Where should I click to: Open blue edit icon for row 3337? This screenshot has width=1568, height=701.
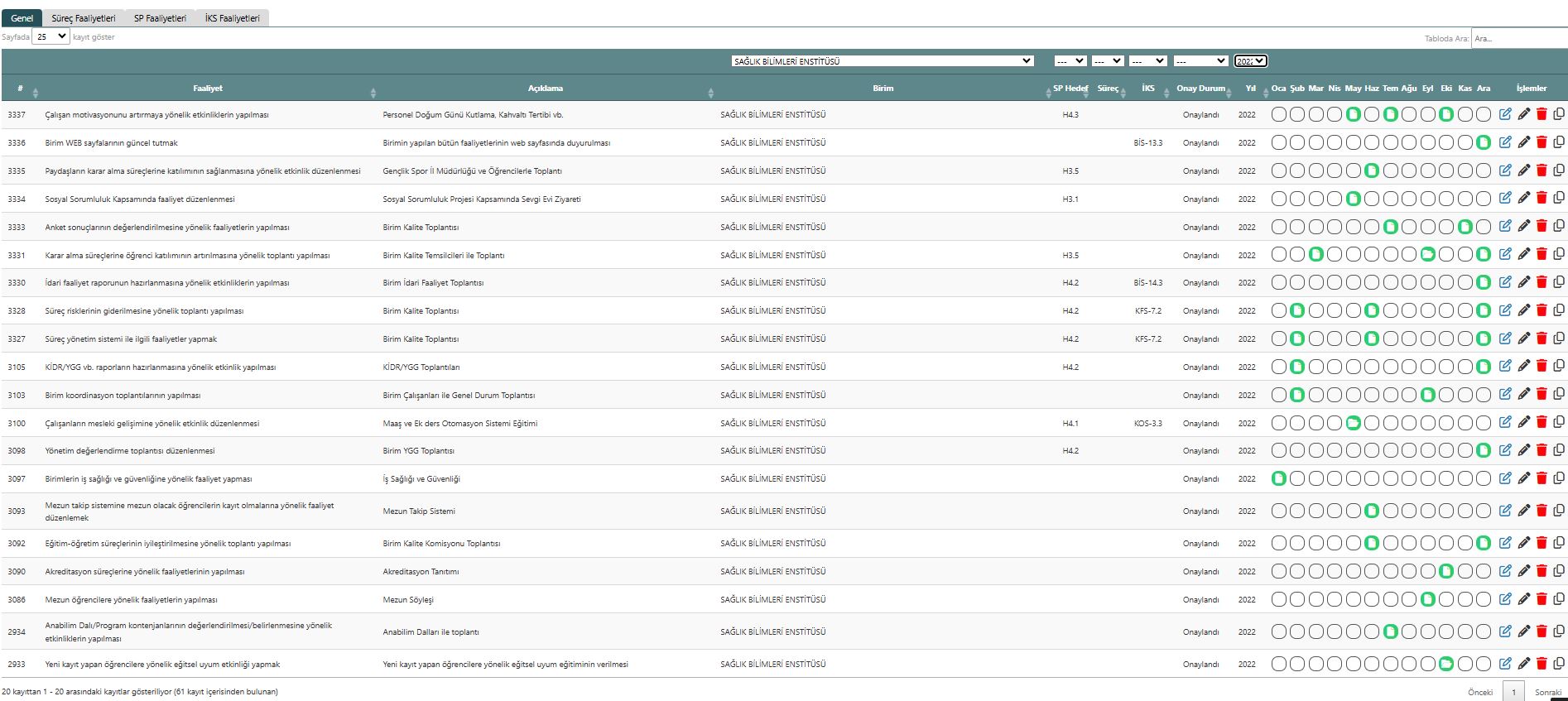[1505, 114]
